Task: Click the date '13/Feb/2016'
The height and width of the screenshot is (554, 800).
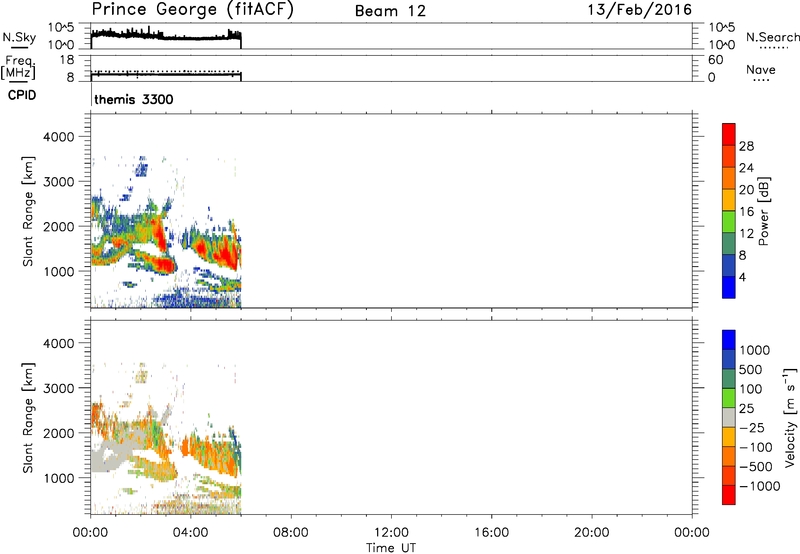Action: (x=640, y=10)
